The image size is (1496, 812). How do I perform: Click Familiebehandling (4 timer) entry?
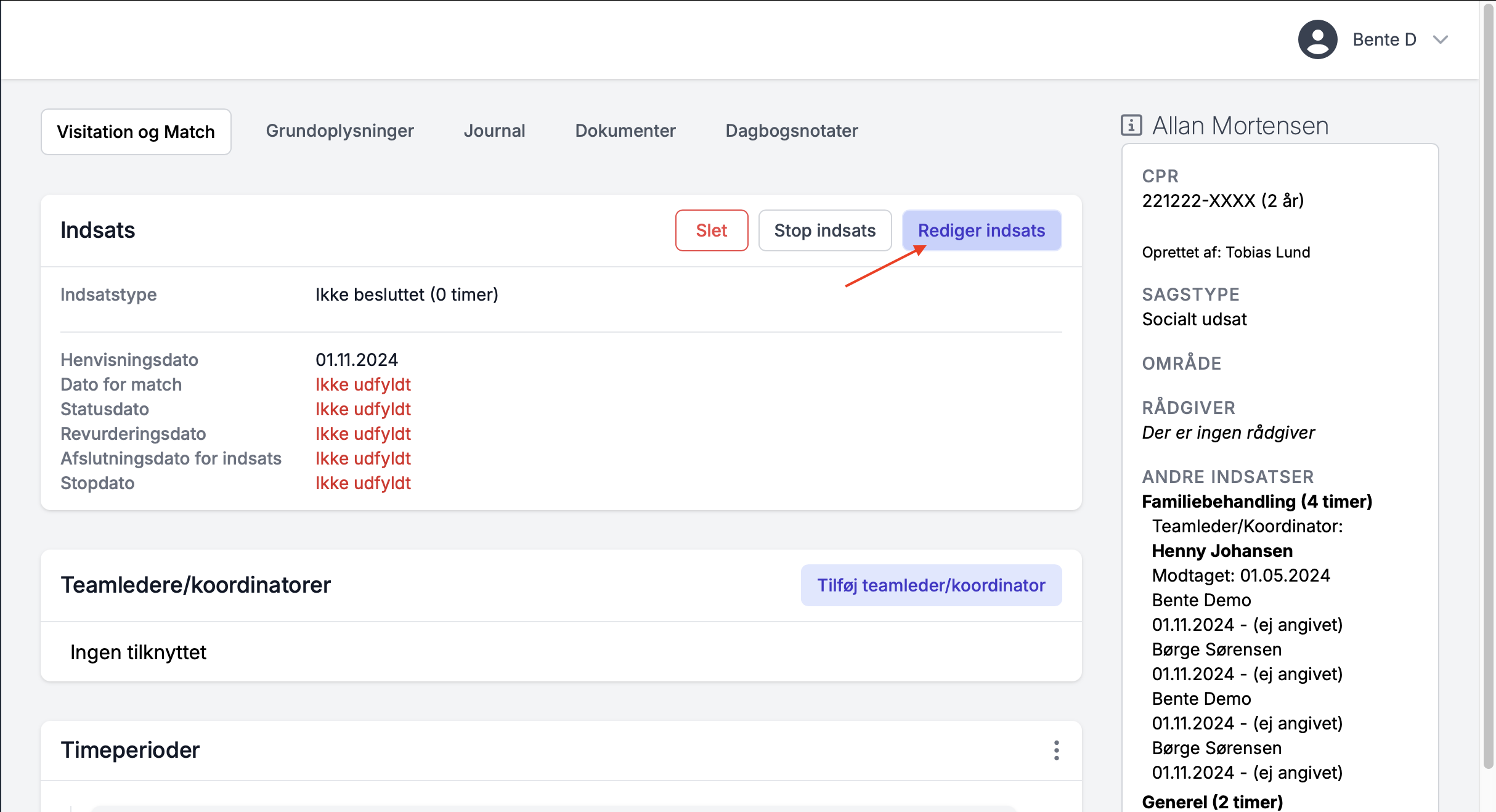(x=1257, y=501)
